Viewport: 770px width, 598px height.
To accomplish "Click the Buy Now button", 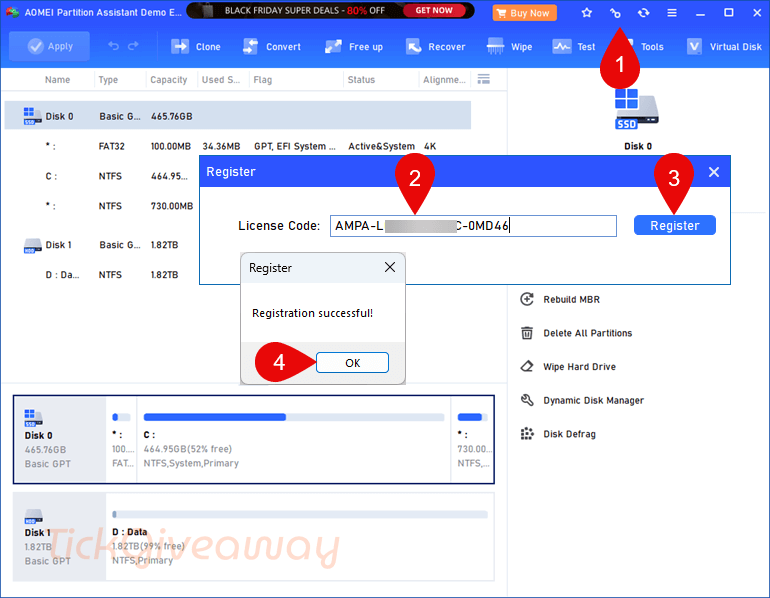I will point(524,13).
